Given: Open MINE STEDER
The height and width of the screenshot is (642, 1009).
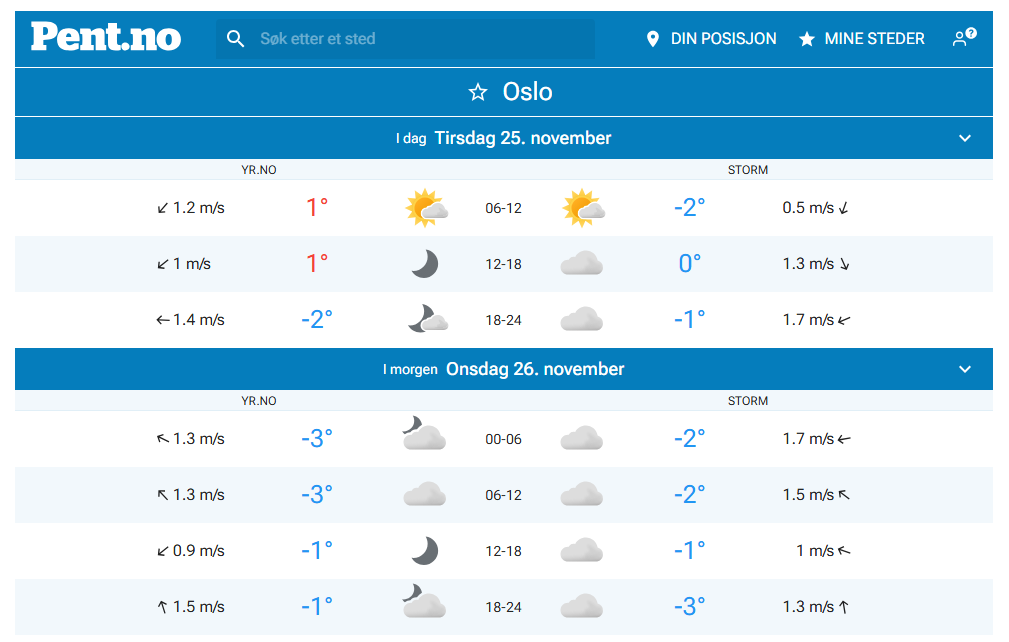Looking at the screenshot, I should 874,39.
